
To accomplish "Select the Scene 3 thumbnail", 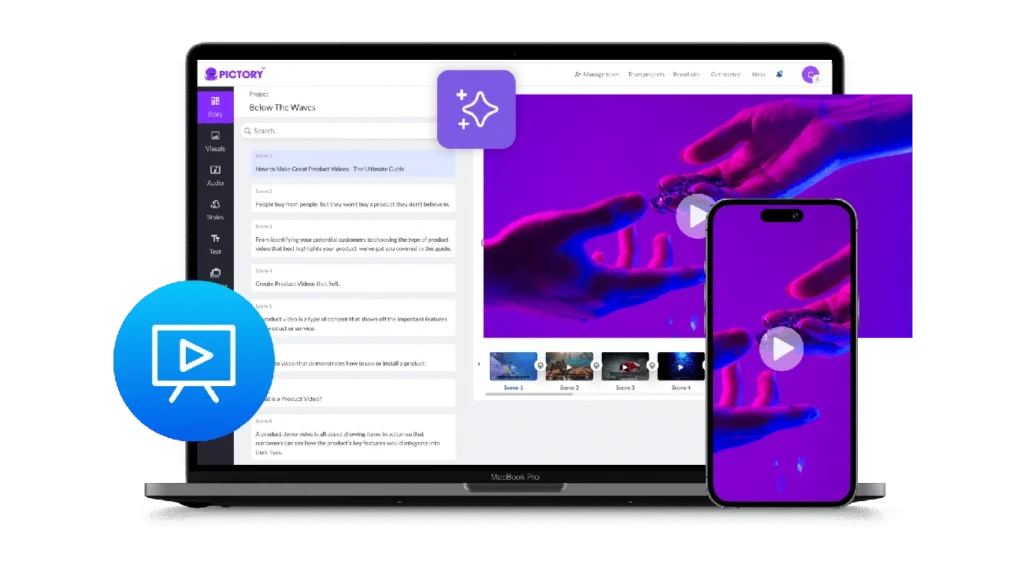I will click(x=625, y=367).
